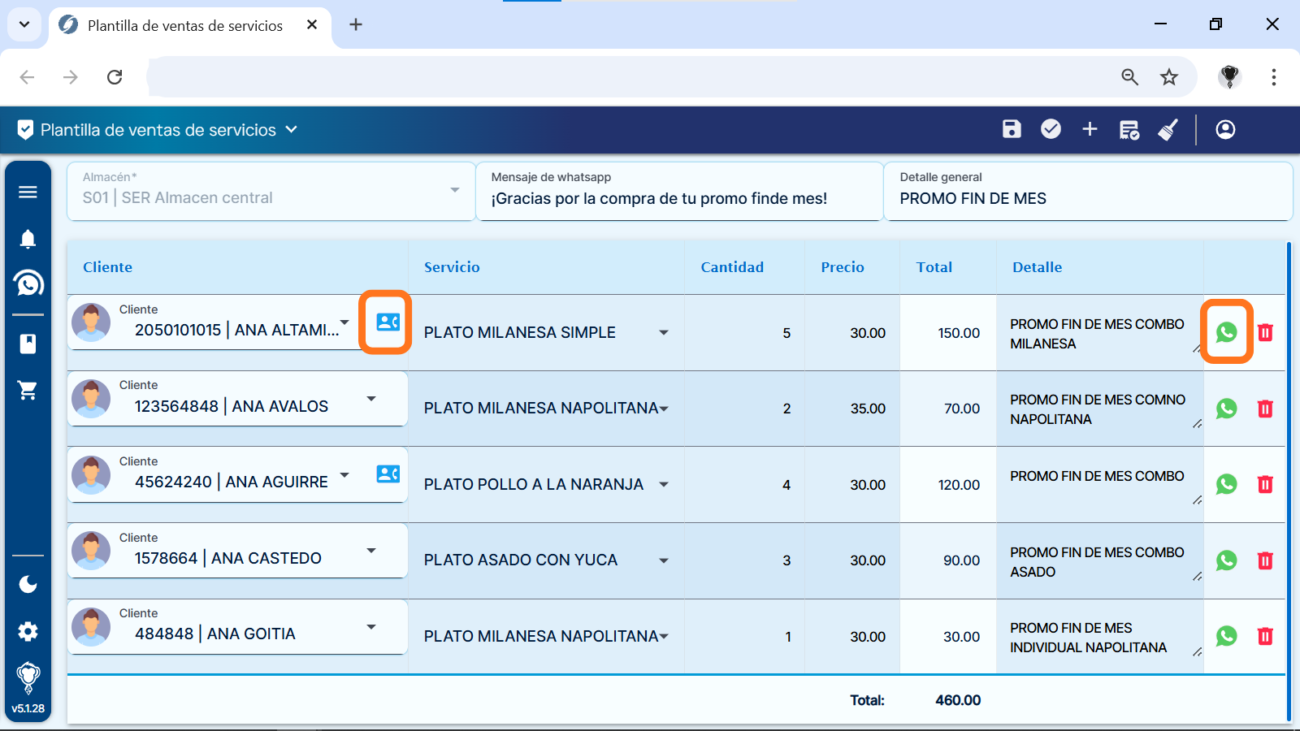Open service dropdown for PLATO ASADO CON YUCA

click(663, 561)
